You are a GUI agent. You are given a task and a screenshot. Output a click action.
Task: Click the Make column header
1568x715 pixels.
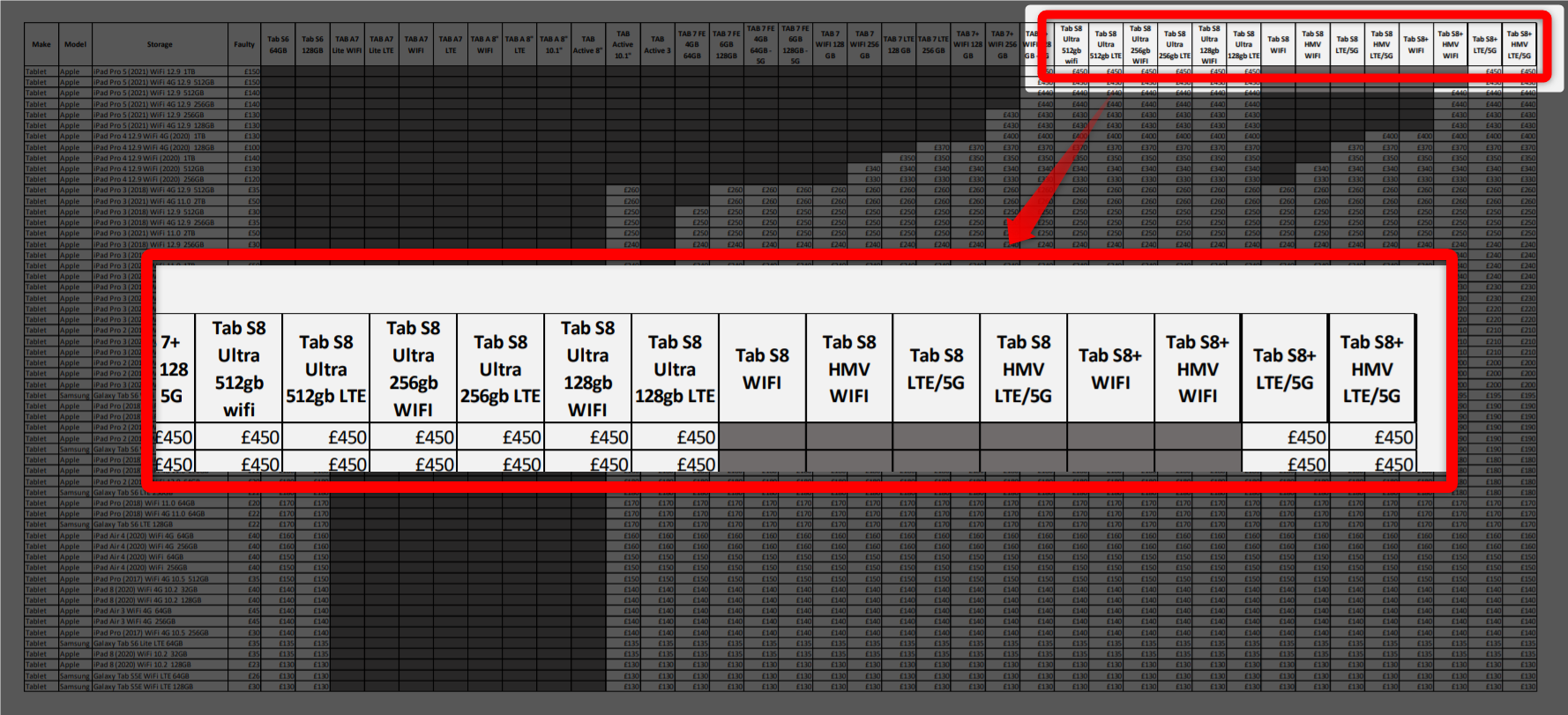point(41,45)
